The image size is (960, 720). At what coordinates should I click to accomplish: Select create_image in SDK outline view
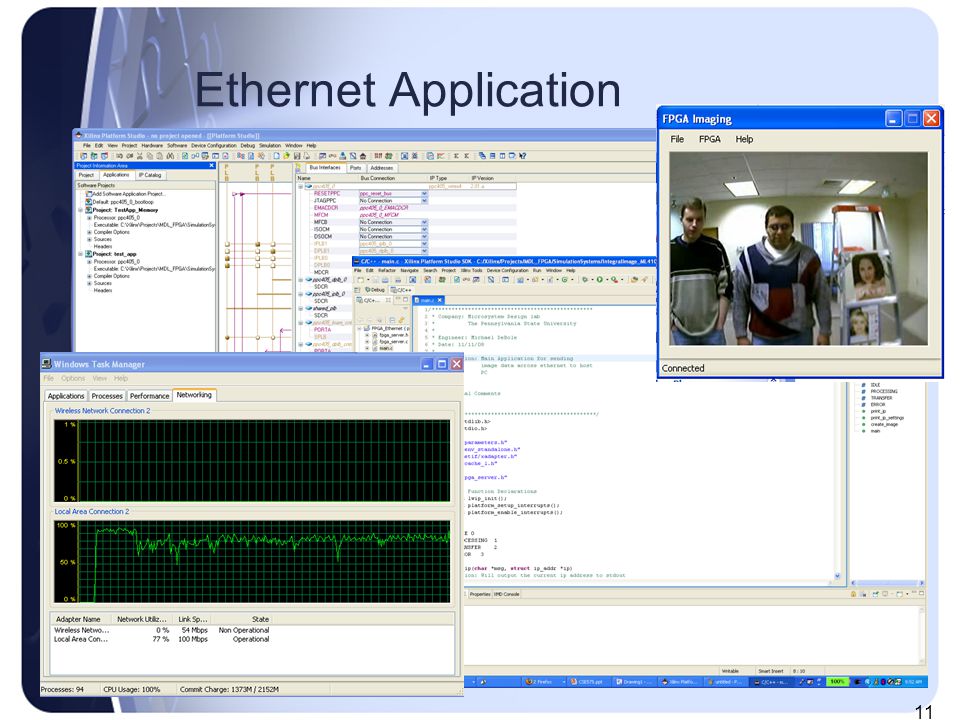tap(880, 424)
